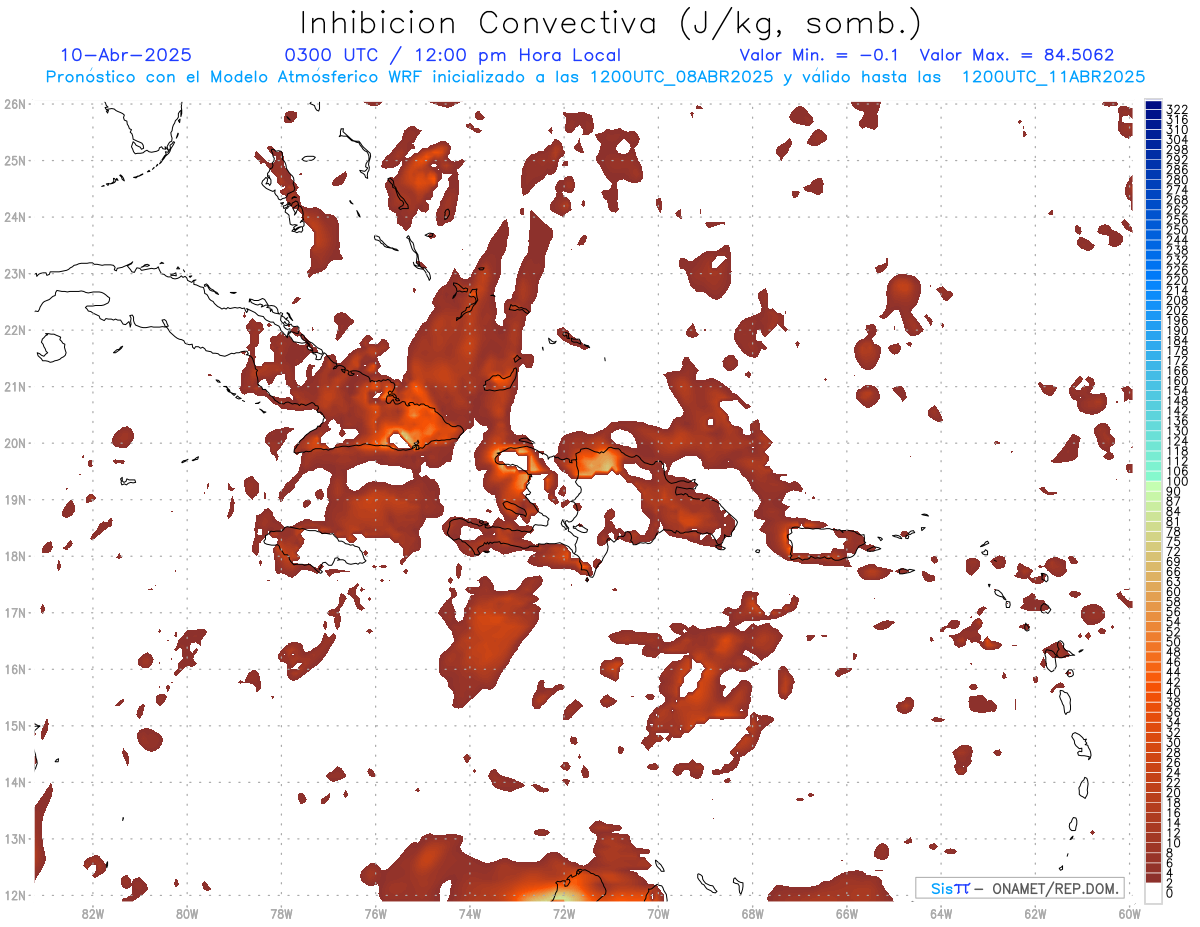Viewport: 1200px width, 927px height.
Task: Click the 62W longitude label
Action: coord(1035,913)
